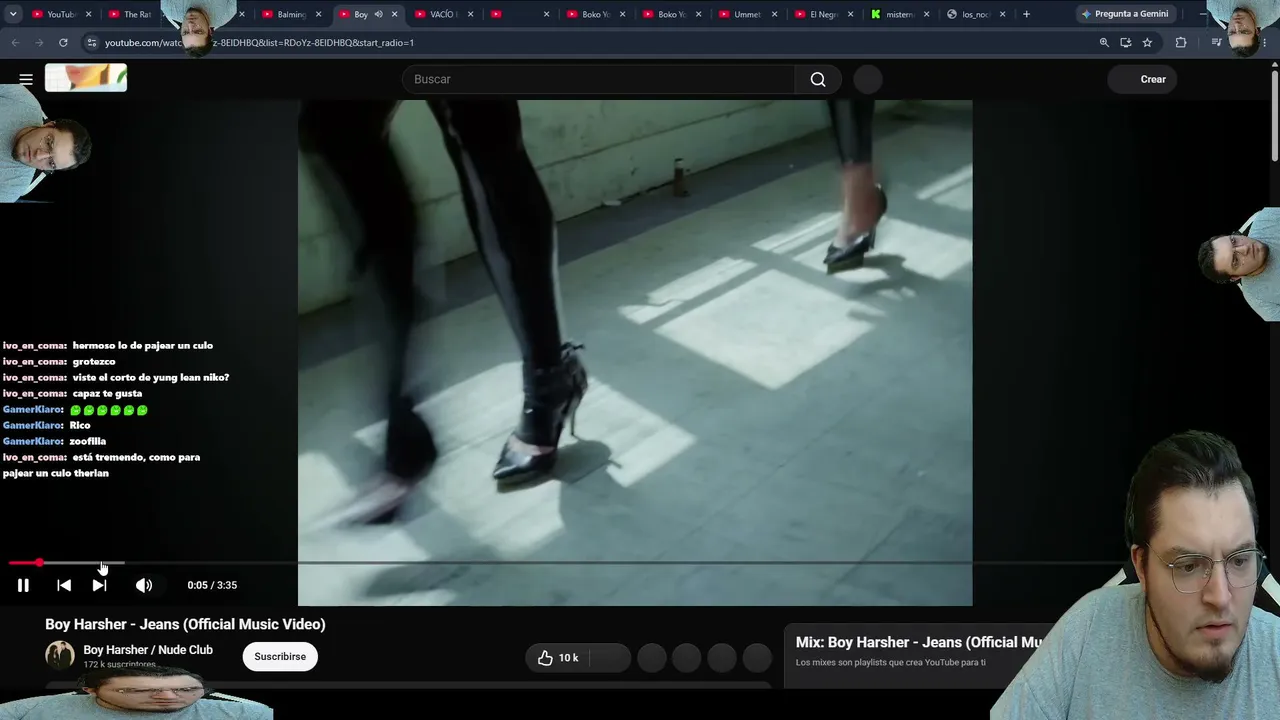Open the YouTube hamburger guide menu
This screenshot has height=720, width=1280.
[26, 79]
